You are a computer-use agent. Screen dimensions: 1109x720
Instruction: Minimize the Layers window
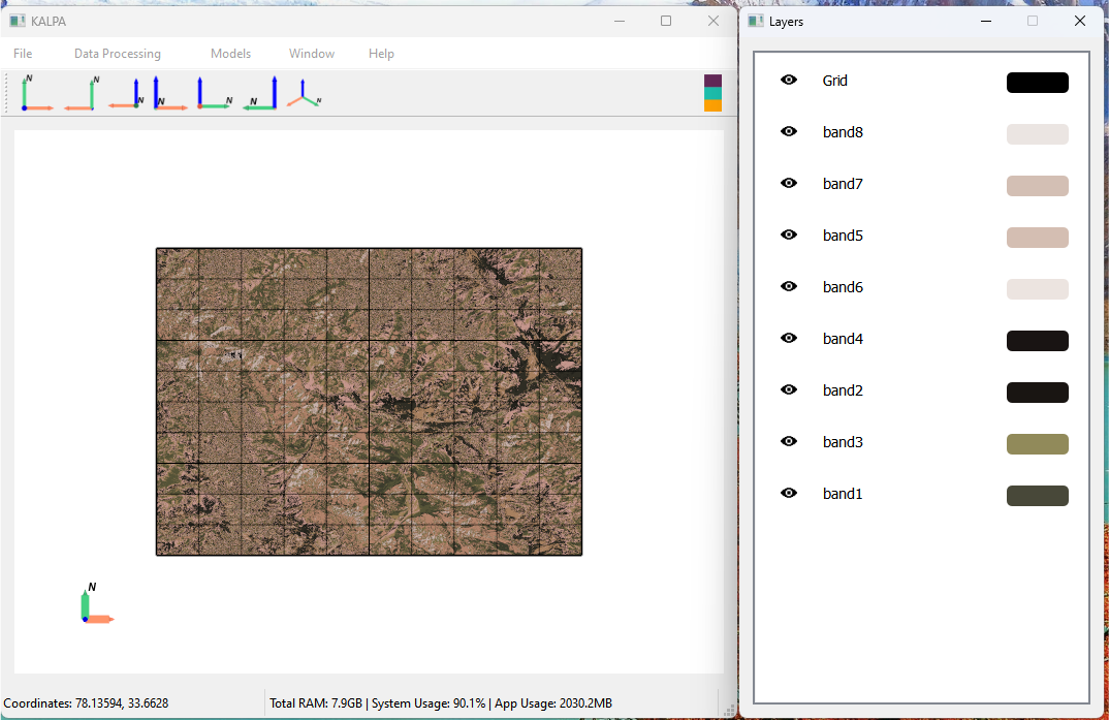point(986,21)
